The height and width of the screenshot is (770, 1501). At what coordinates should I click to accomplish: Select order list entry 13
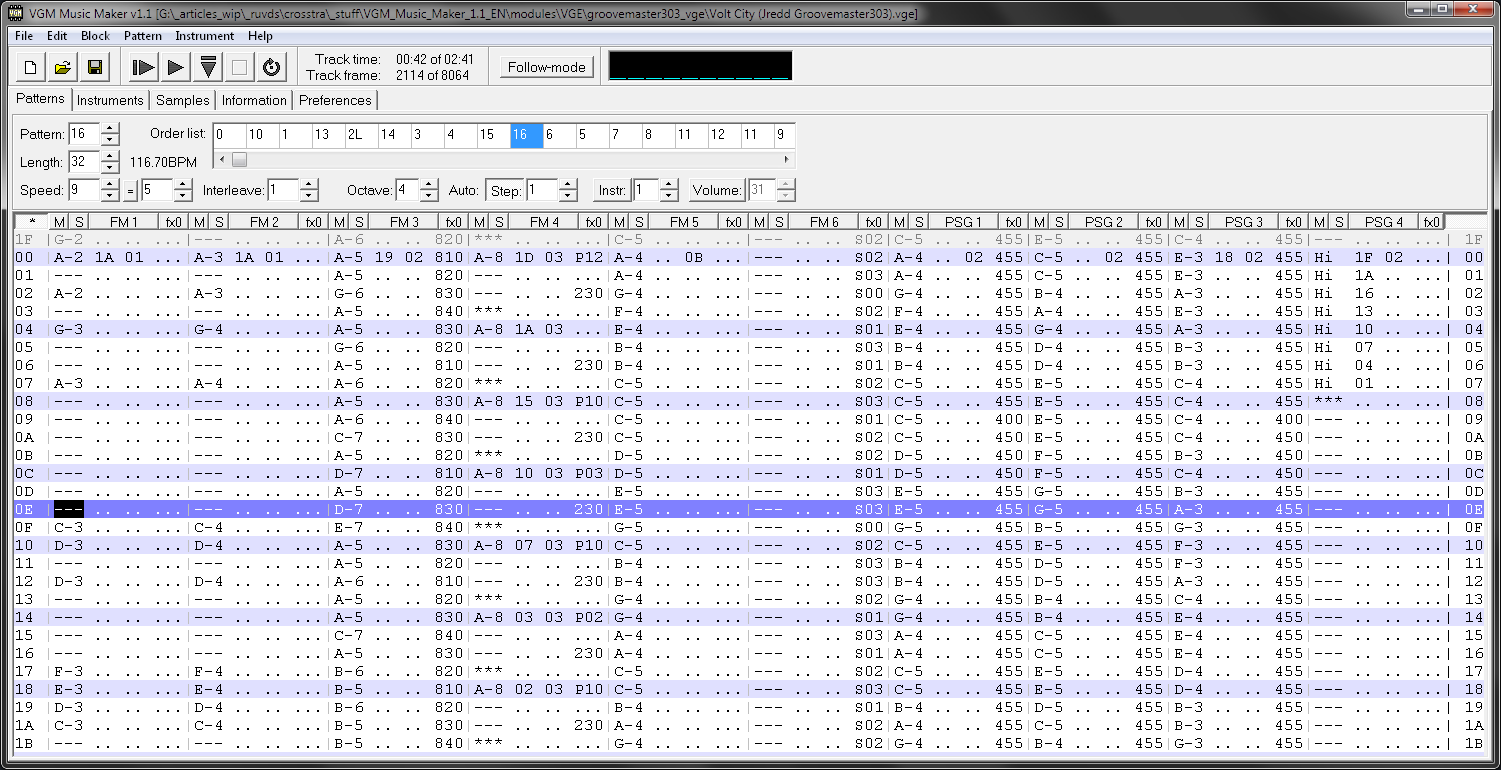click(x=328, y=135)
